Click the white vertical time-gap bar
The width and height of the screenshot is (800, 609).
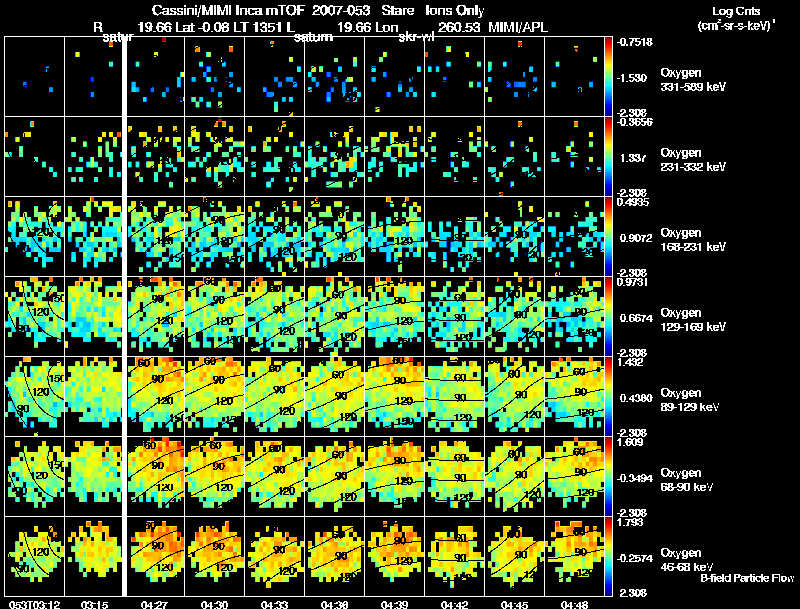[x=124, y=316]
